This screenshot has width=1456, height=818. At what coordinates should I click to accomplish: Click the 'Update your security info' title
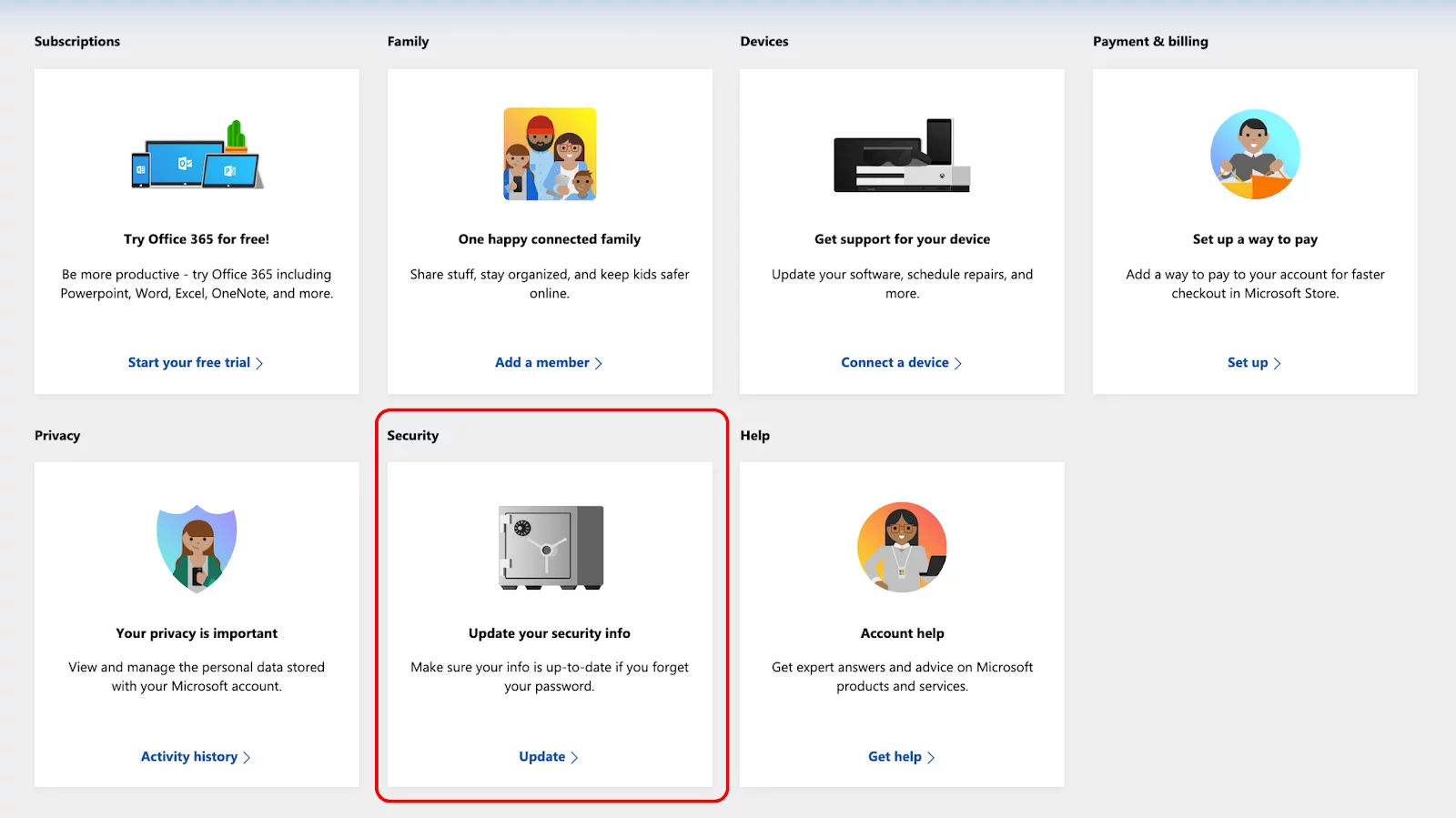click(x=550, y=633)
